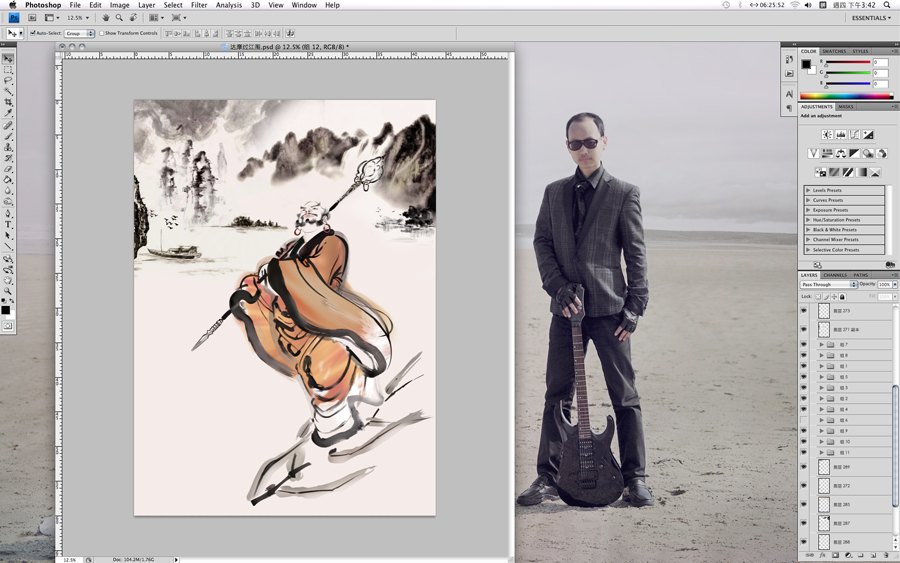Choose Hand tool in application bar
Image resolution: width=900 pixels, height=563 pixels.
[x=106, y=18]
